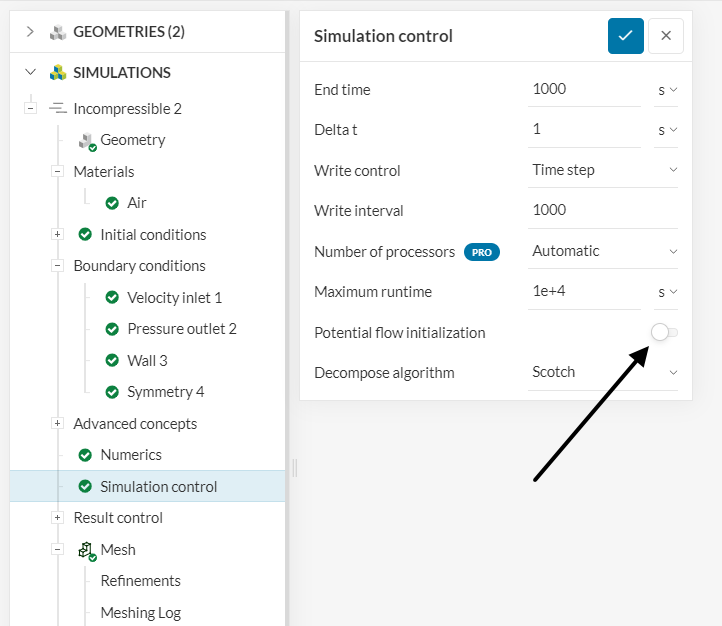
Task: Collapse the Boundary conditions node
Action: [x=57, y=266]
